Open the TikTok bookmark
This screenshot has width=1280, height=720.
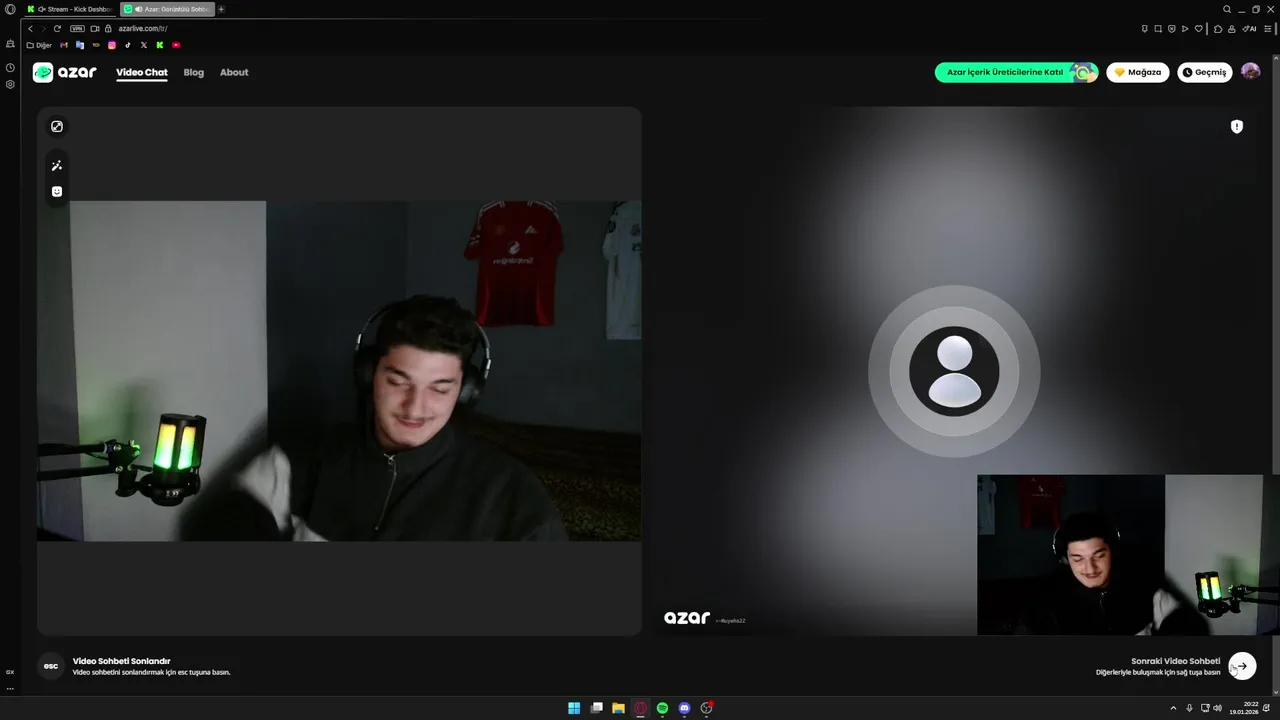pos(128,45)
